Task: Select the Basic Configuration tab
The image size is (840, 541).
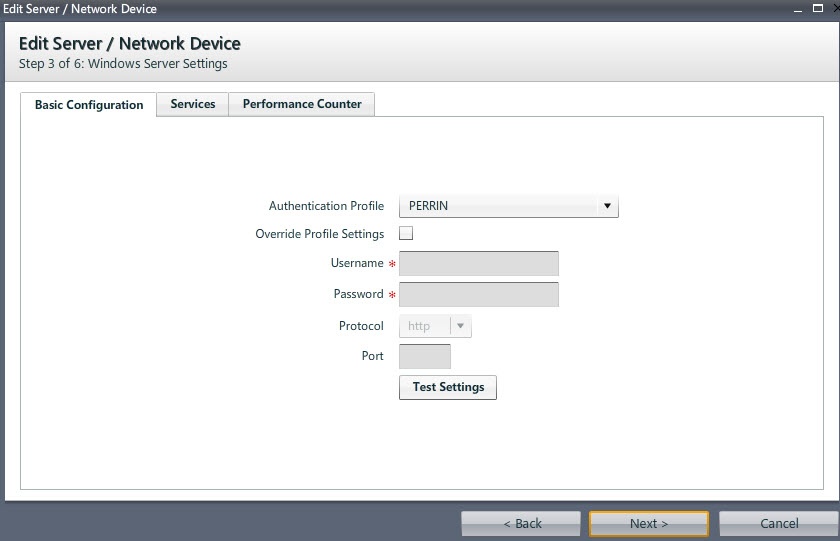Action: pos(89,105)
